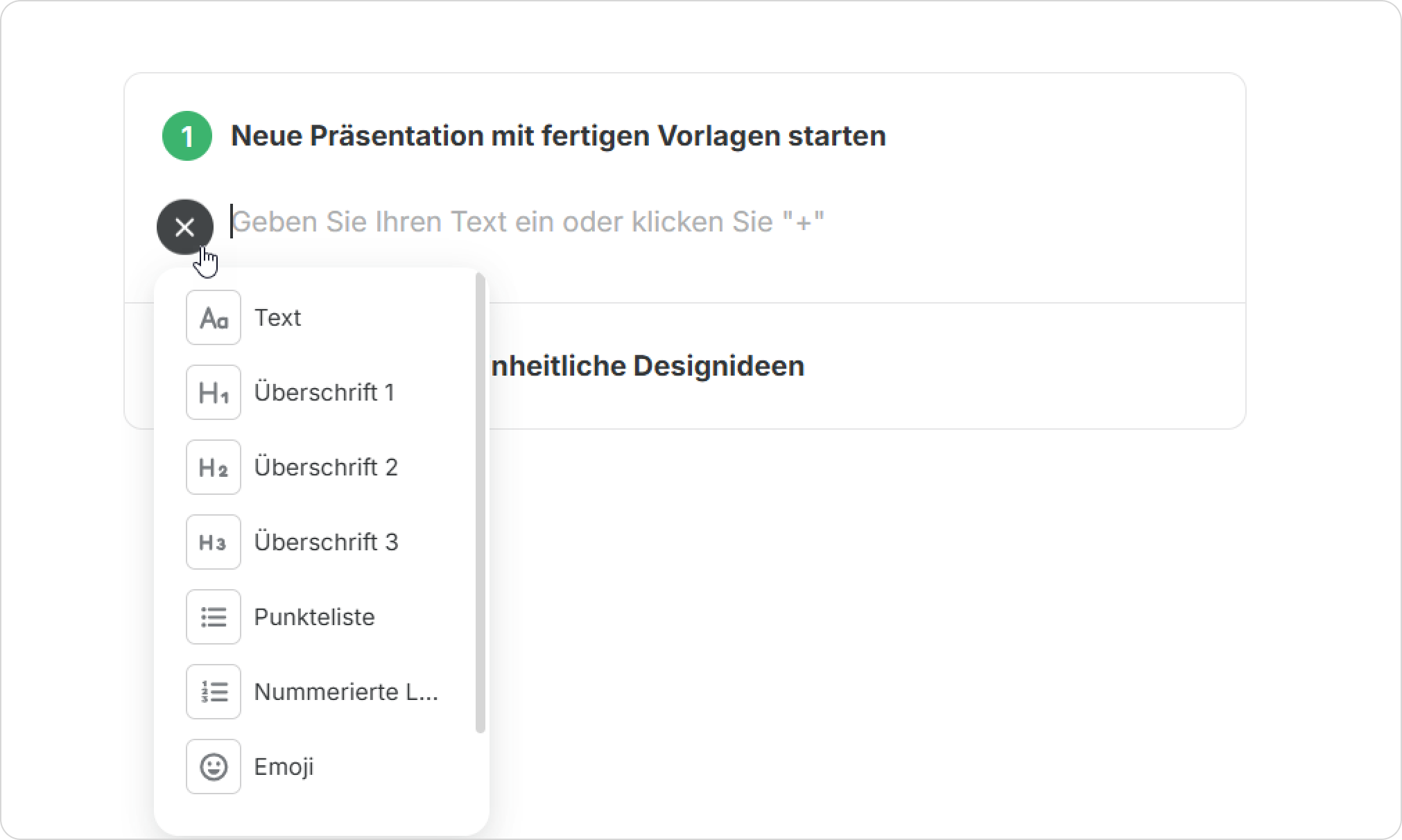Close the block menu with the X button
Image resolution: width=1402 pixels, height=840 pixels.
pyautogui.click(x=184, y=227)
